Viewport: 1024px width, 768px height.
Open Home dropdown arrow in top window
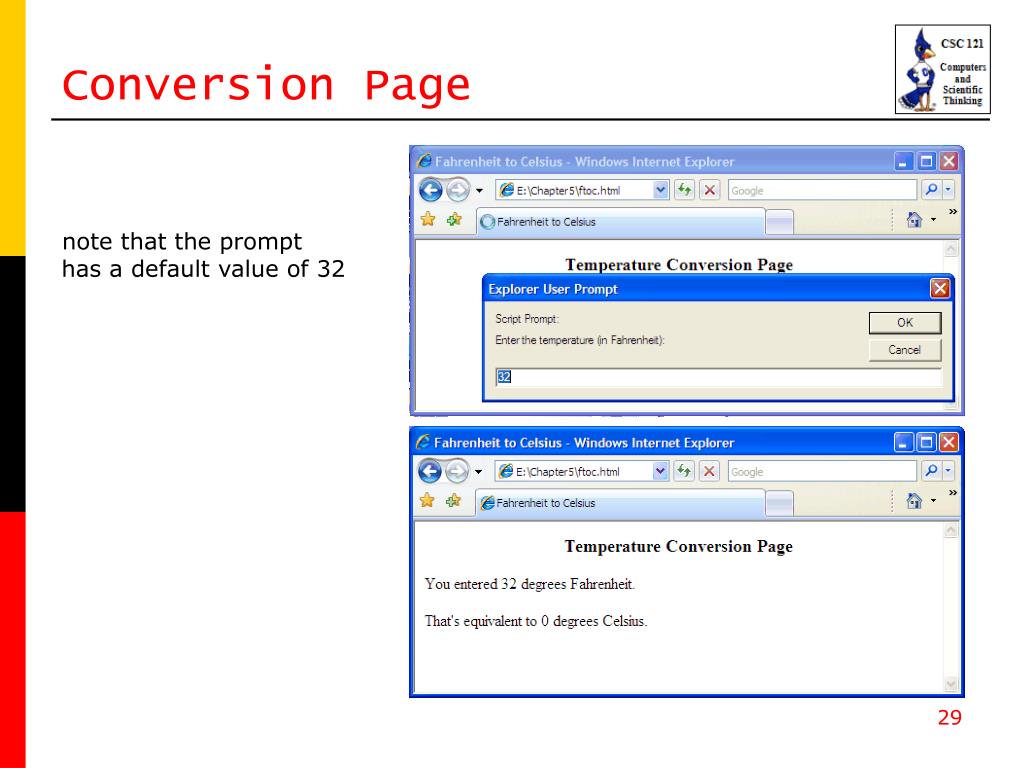coord(933,219)
